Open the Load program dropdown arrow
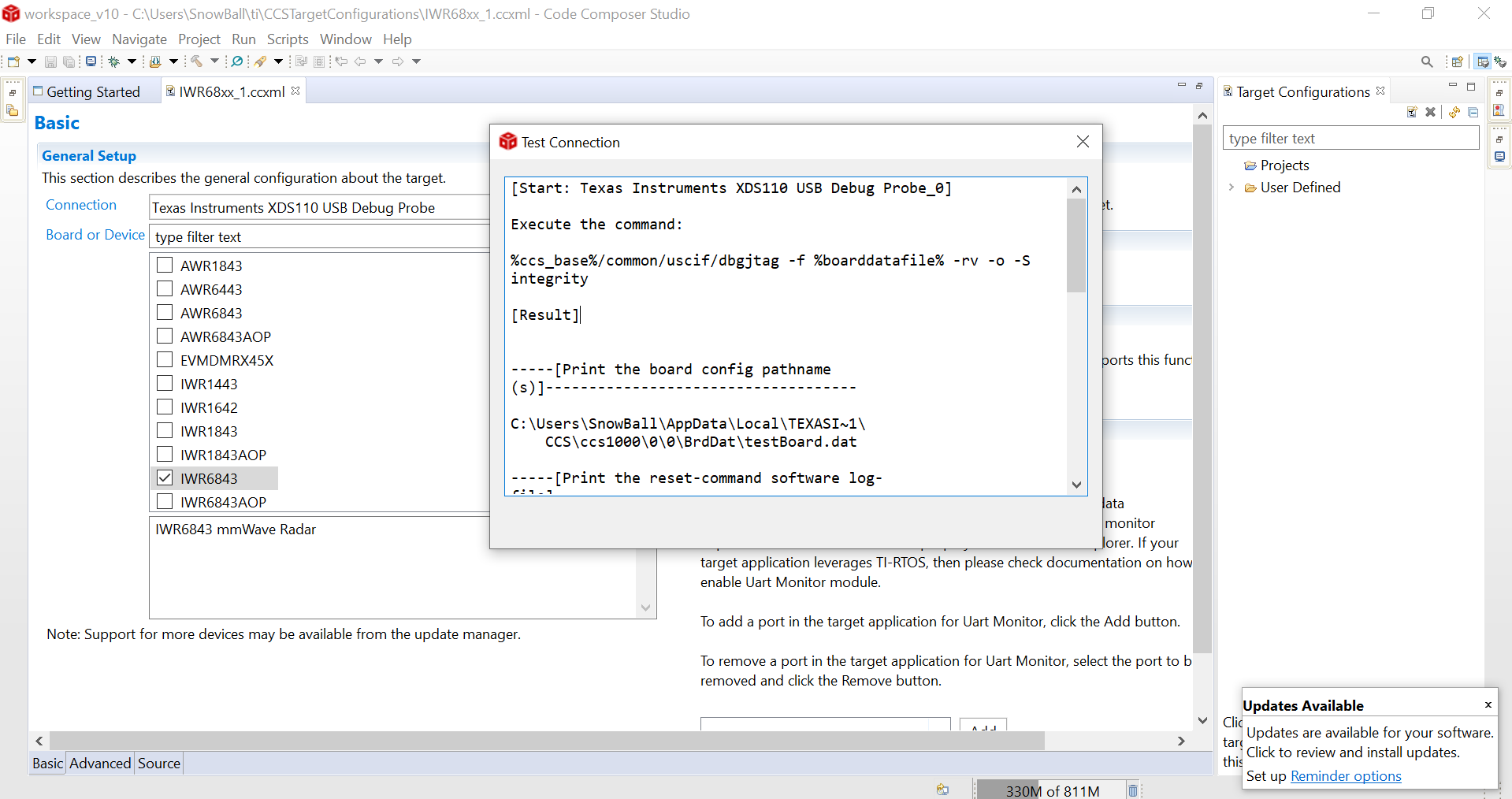This screenshot has width=1512, height=799. point(173,61)
